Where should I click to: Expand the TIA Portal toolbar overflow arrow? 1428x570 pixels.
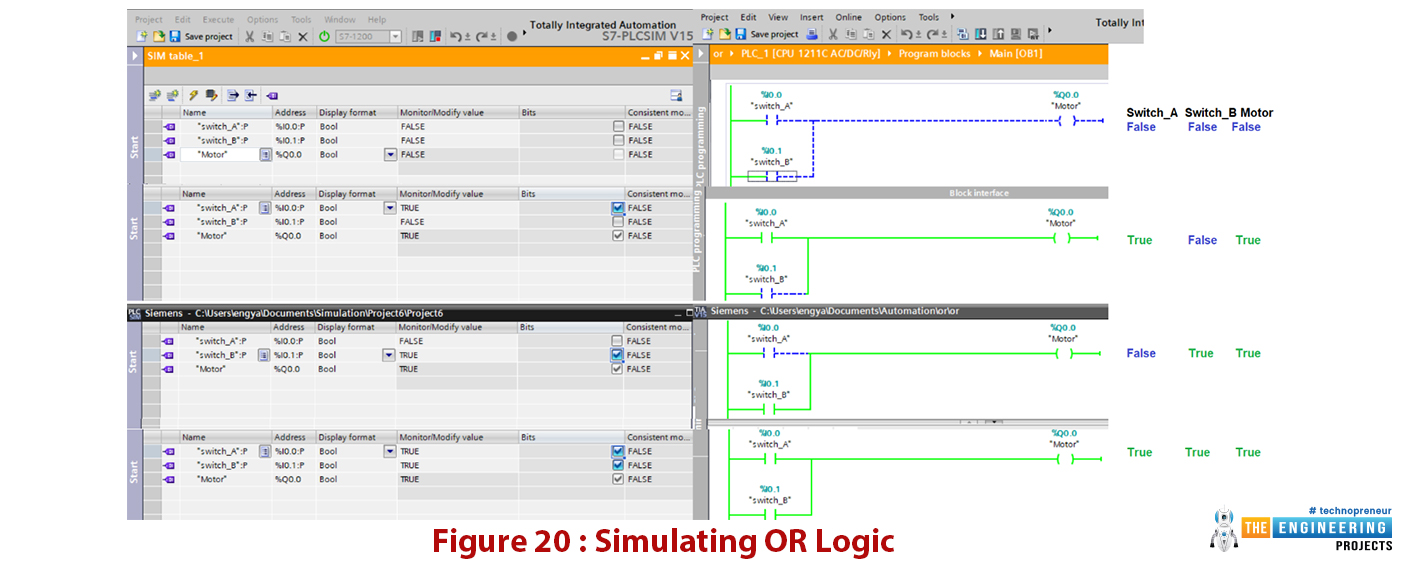1049,29
